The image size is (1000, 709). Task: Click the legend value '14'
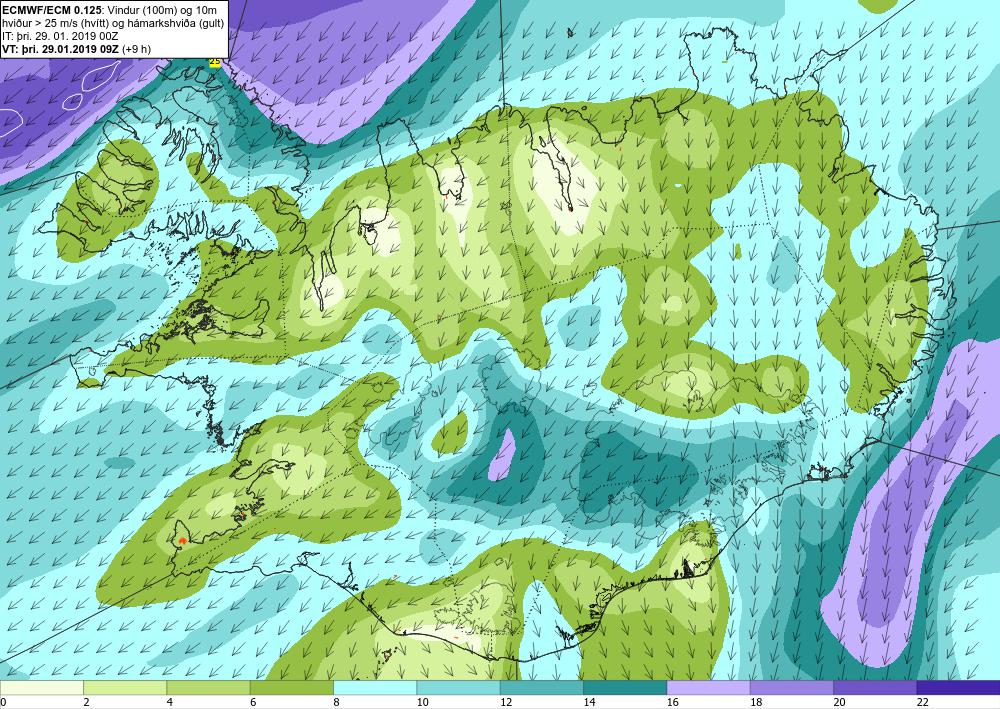coord(589,703)
